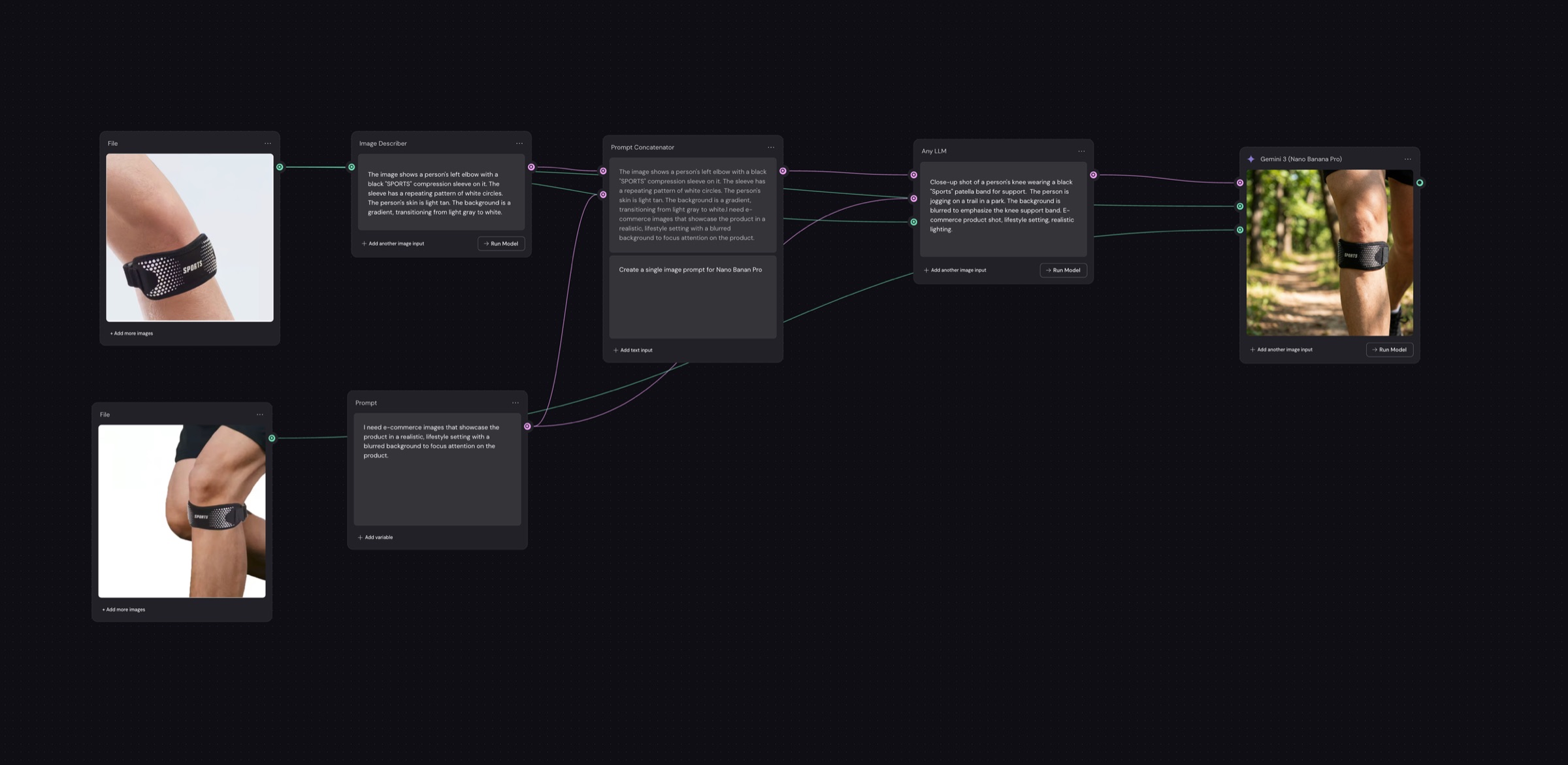Viewport: 1568px width, 765px height.
Task: Open Image Describer node options menu
Action: click(x=519, y=144)
